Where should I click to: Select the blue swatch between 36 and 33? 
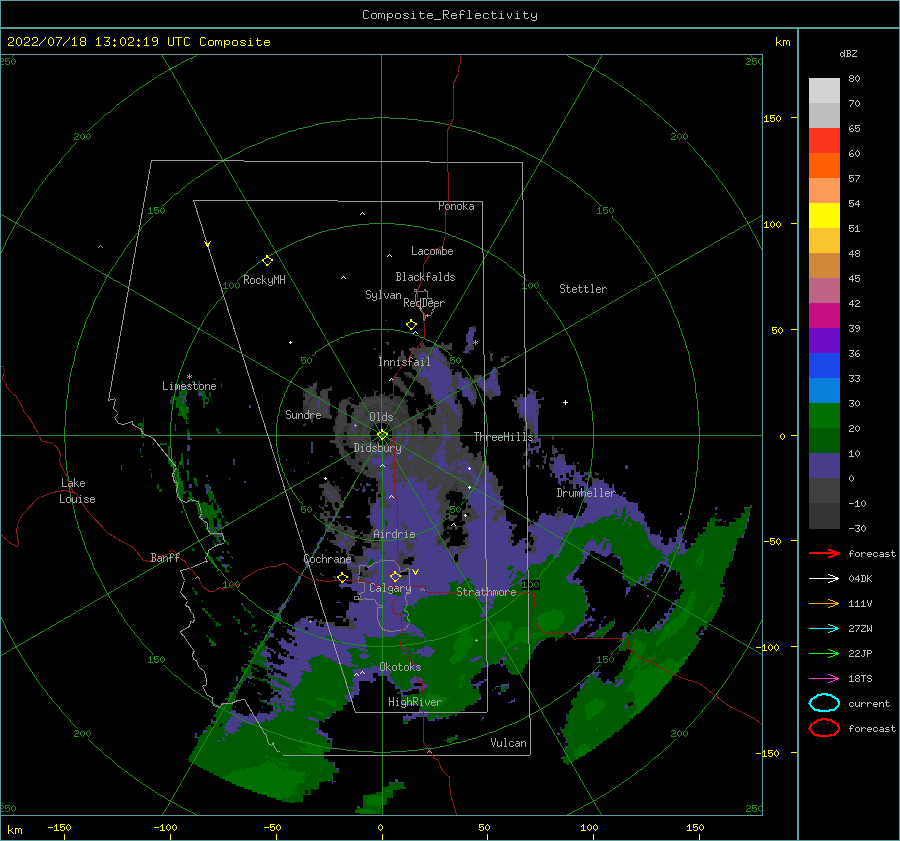pyautogui.click(x=824, y=366)
